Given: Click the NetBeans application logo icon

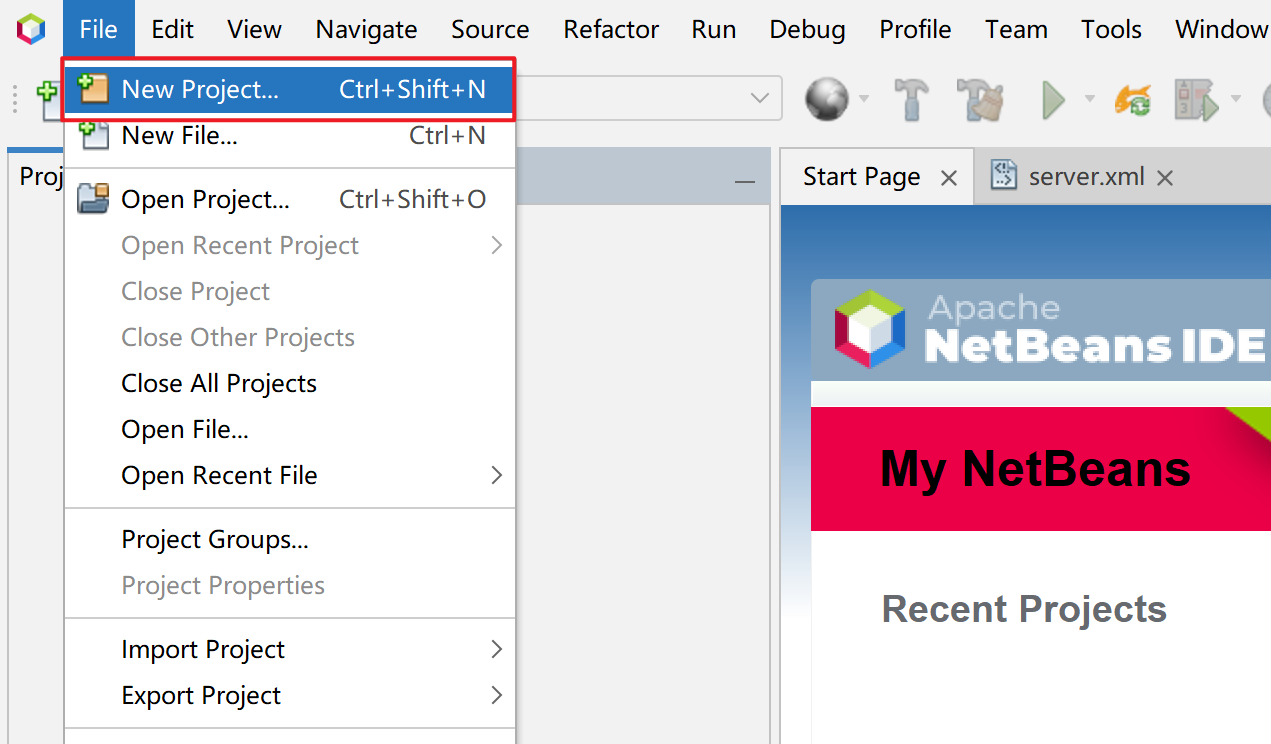Looking at the screenshot, I should click(x=31, y=29).
